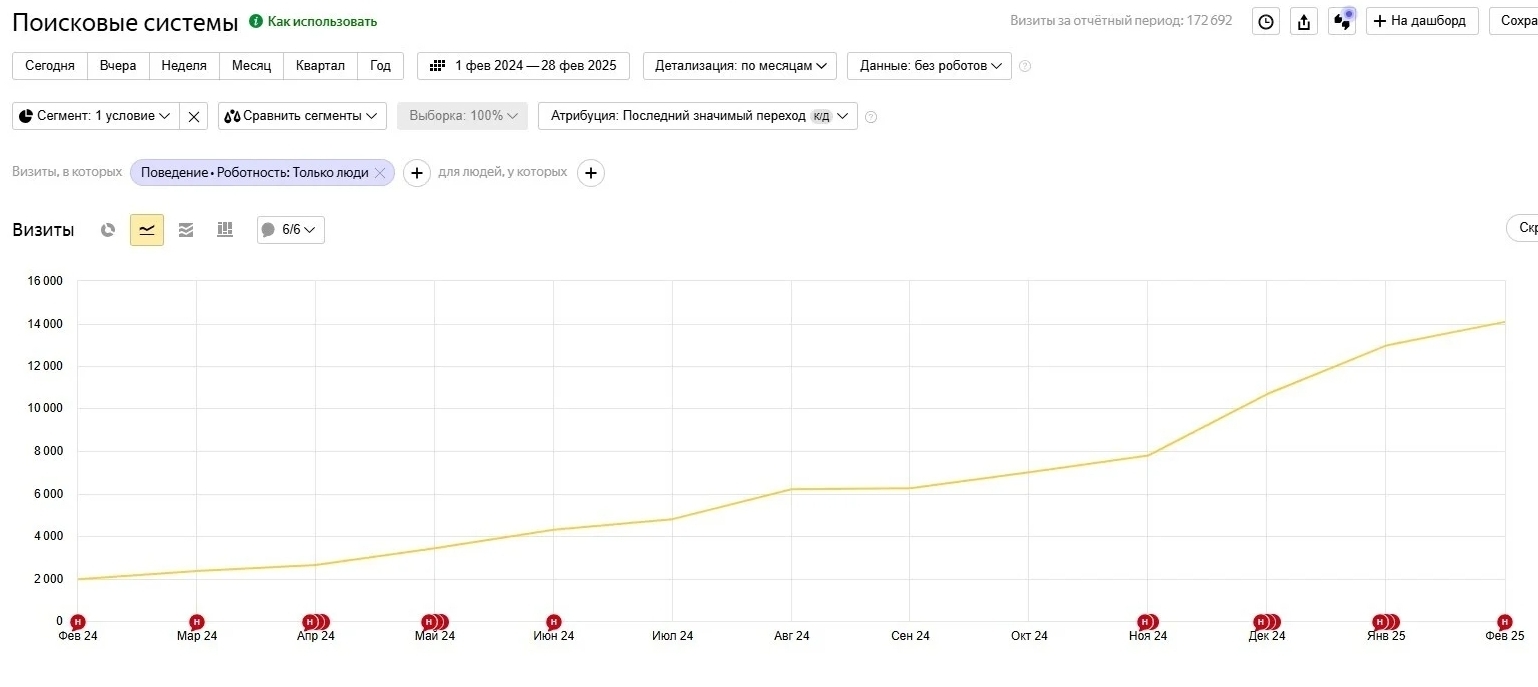Screen dimensions: 1538x687
Task: Select the line chart view
Action: [147, 230]
